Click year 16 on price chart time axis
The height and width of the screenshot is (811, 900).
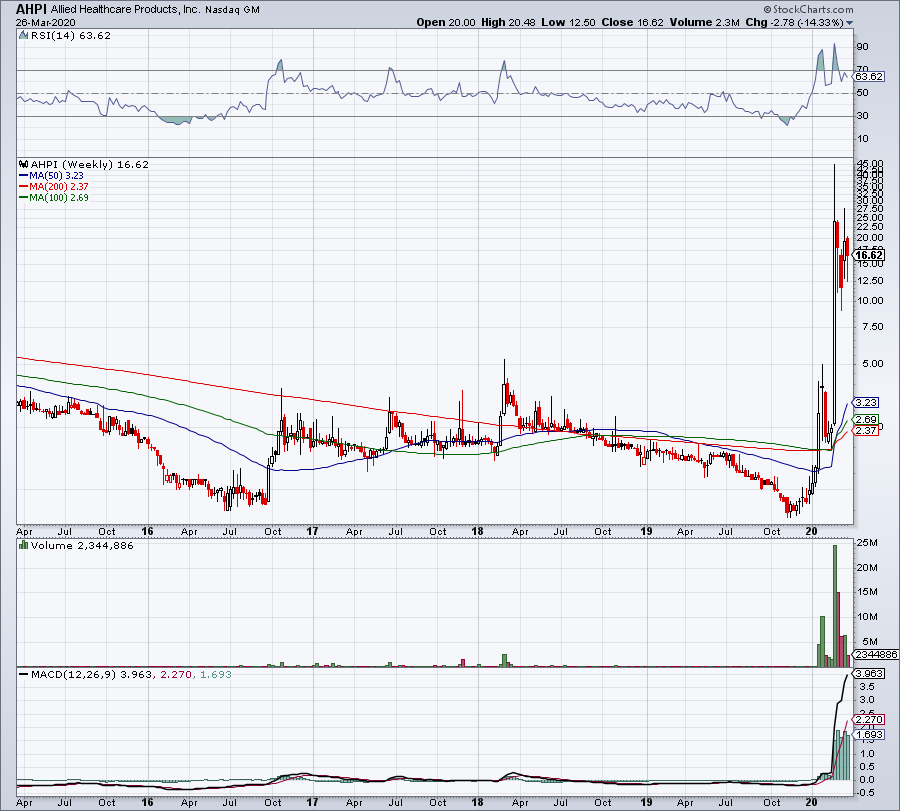point(148,531)
